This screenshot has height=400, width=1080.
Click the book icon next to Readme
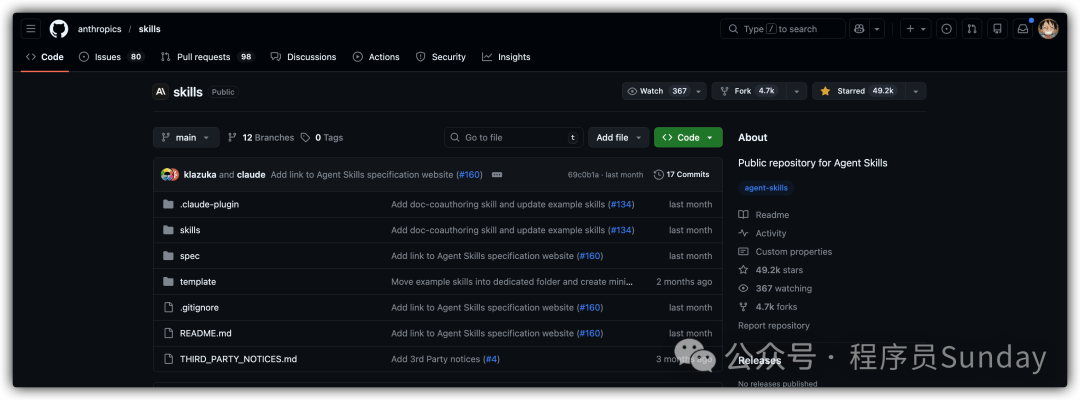point(743,215)
